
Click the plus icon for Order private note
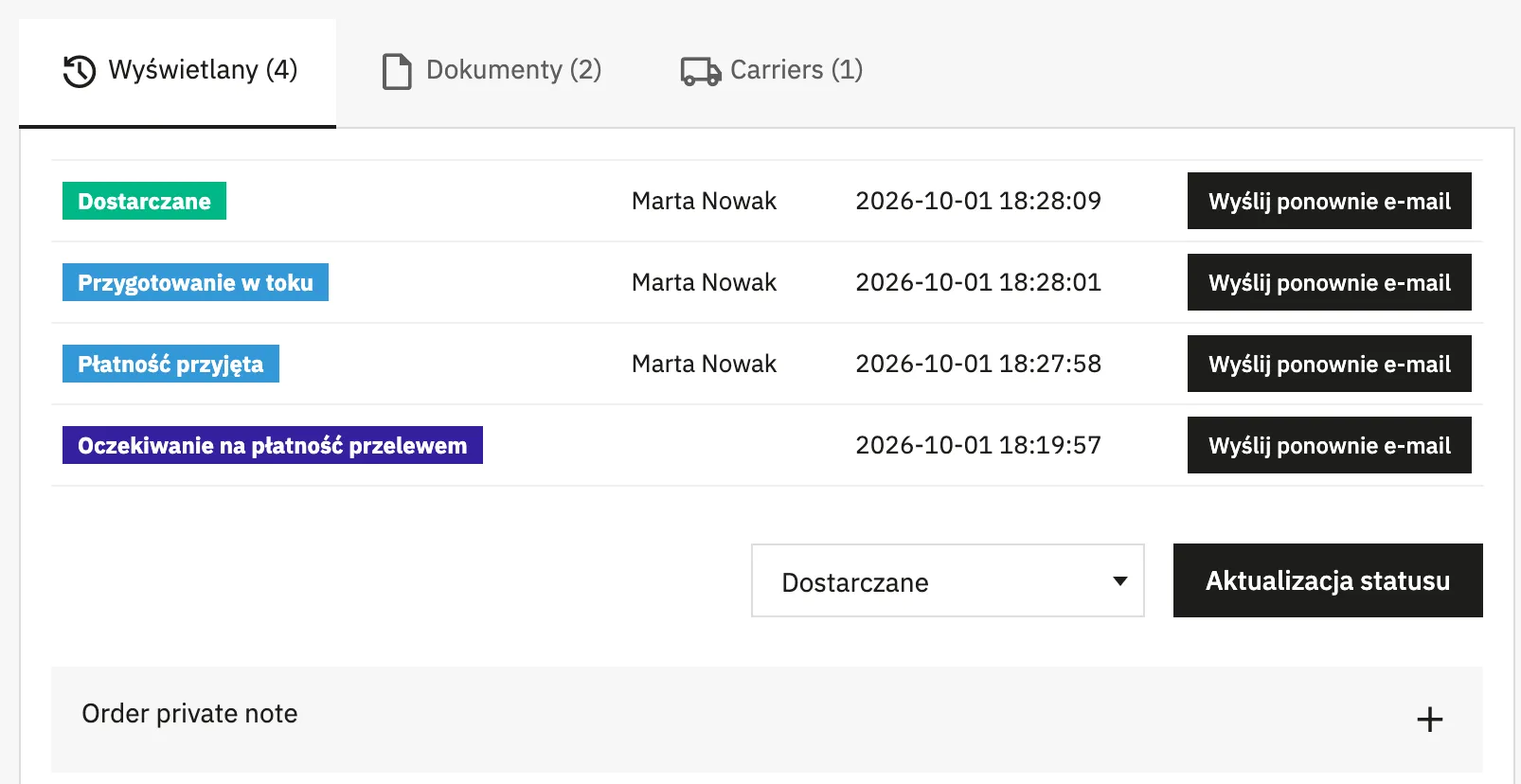(x=1429, y=720)
